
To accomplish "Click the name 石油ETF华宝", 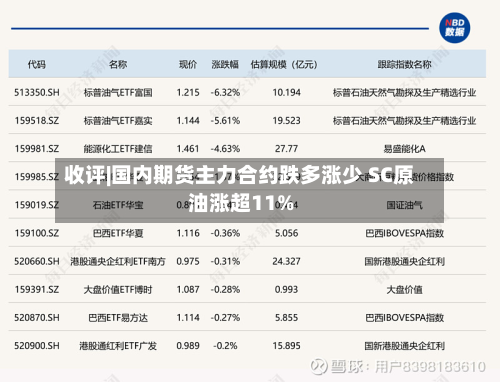I will pyautogui.click(x=118, y=205).
